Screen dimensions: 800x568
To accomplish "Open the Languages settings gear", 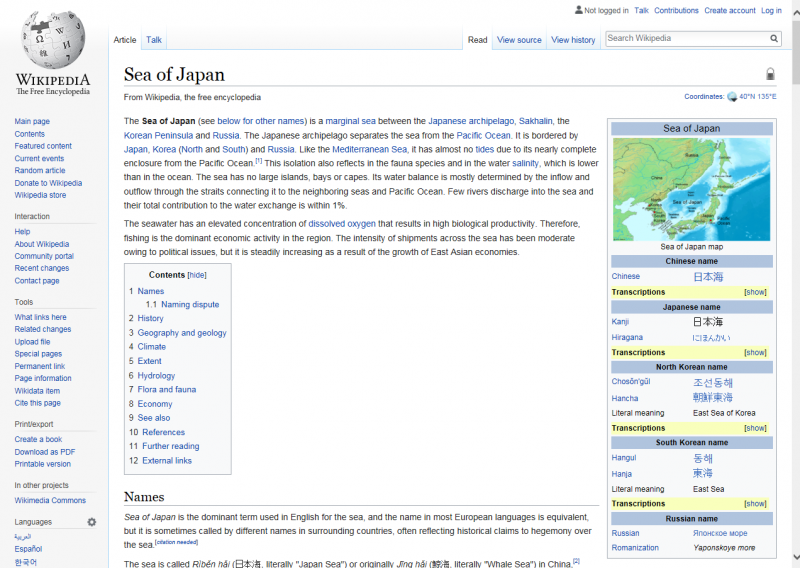I will [92, 522].
